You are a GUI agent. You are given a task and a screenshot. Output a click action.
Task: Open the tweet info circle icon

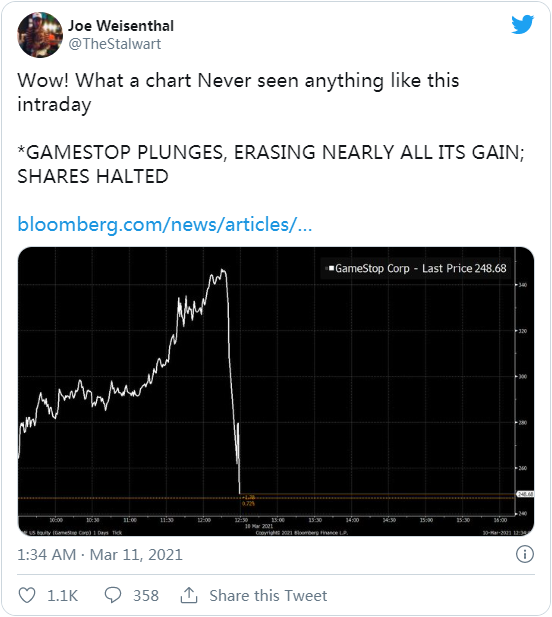point(525,554)
